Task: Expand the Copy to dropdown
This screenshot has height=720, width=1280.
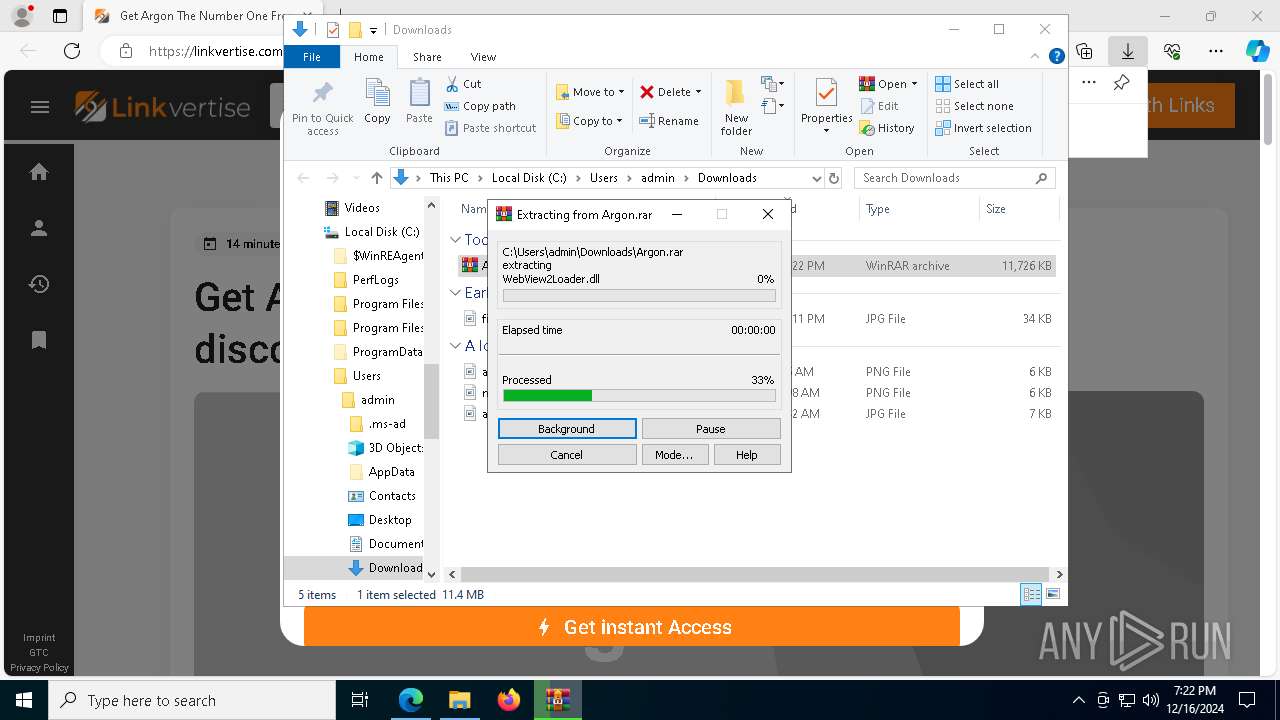Action: 619,121
